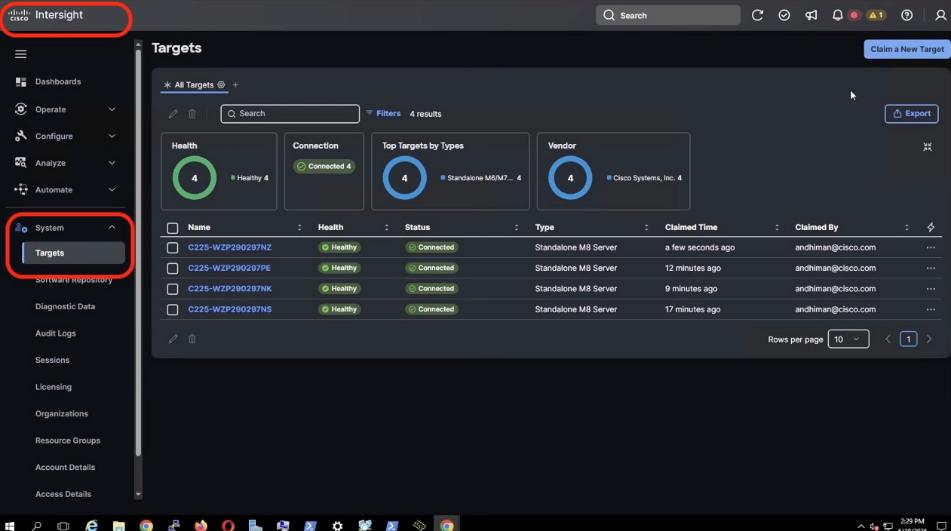Add a new tab with plus icon
Screen dimensions: 951x531
tap(235, 85)
